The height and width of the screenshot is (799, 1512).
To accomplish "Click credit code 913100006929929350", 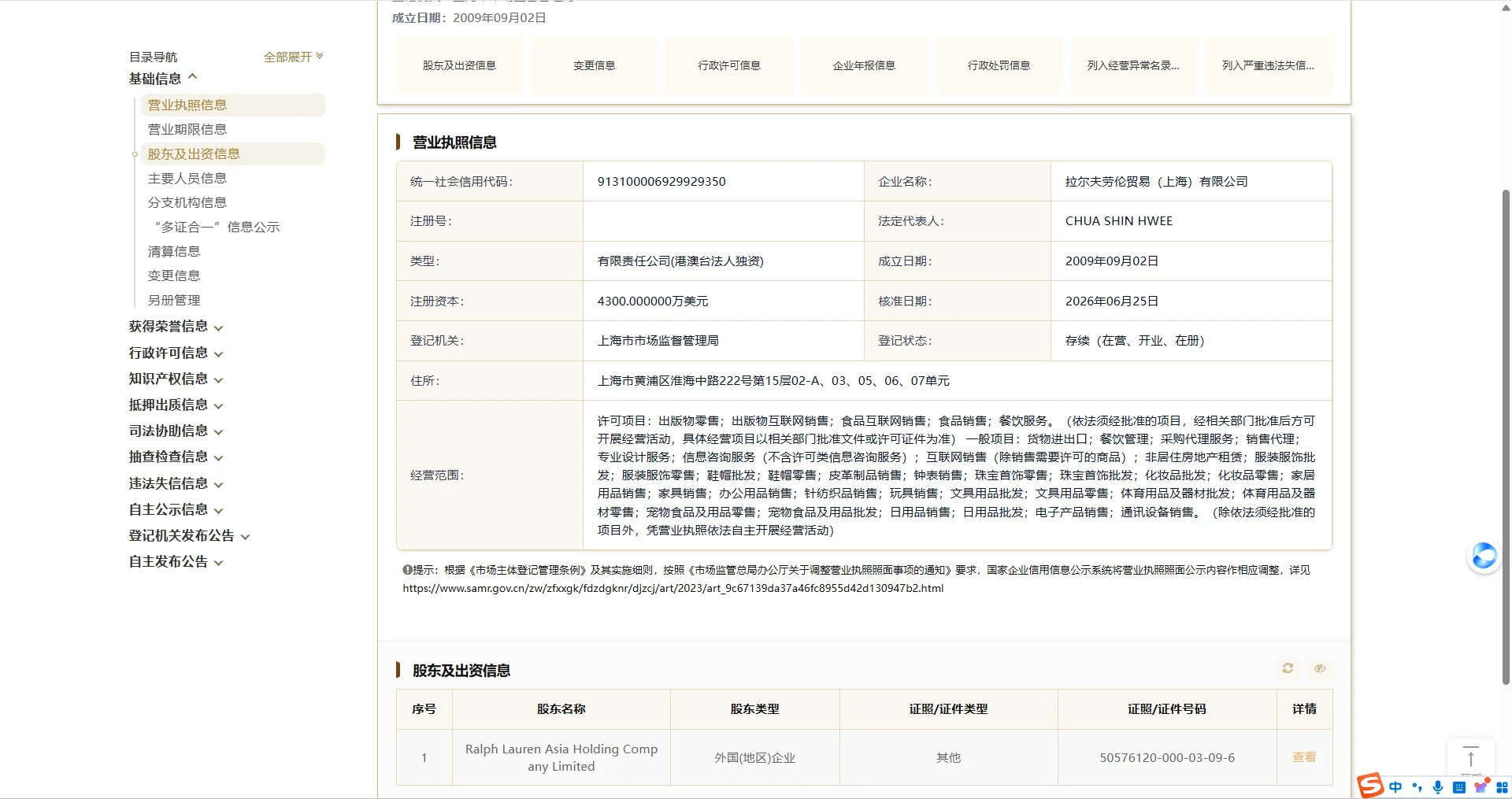I will [661, 181].
